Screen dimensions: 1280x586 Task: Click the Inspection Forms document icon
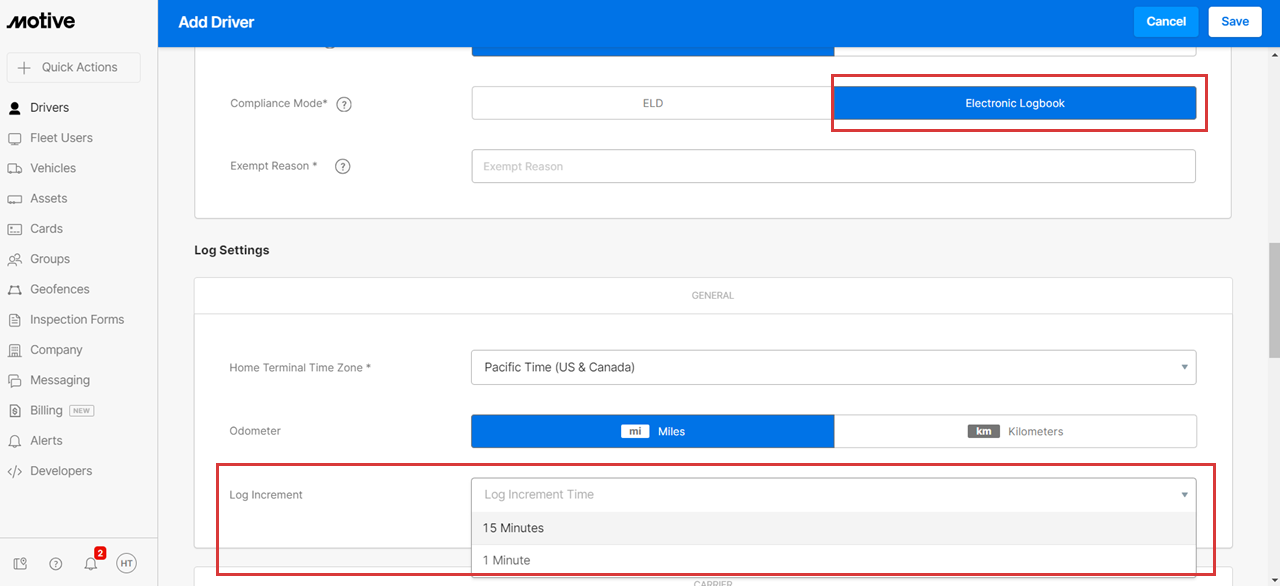pyautogui.click(x=14, y=320)
